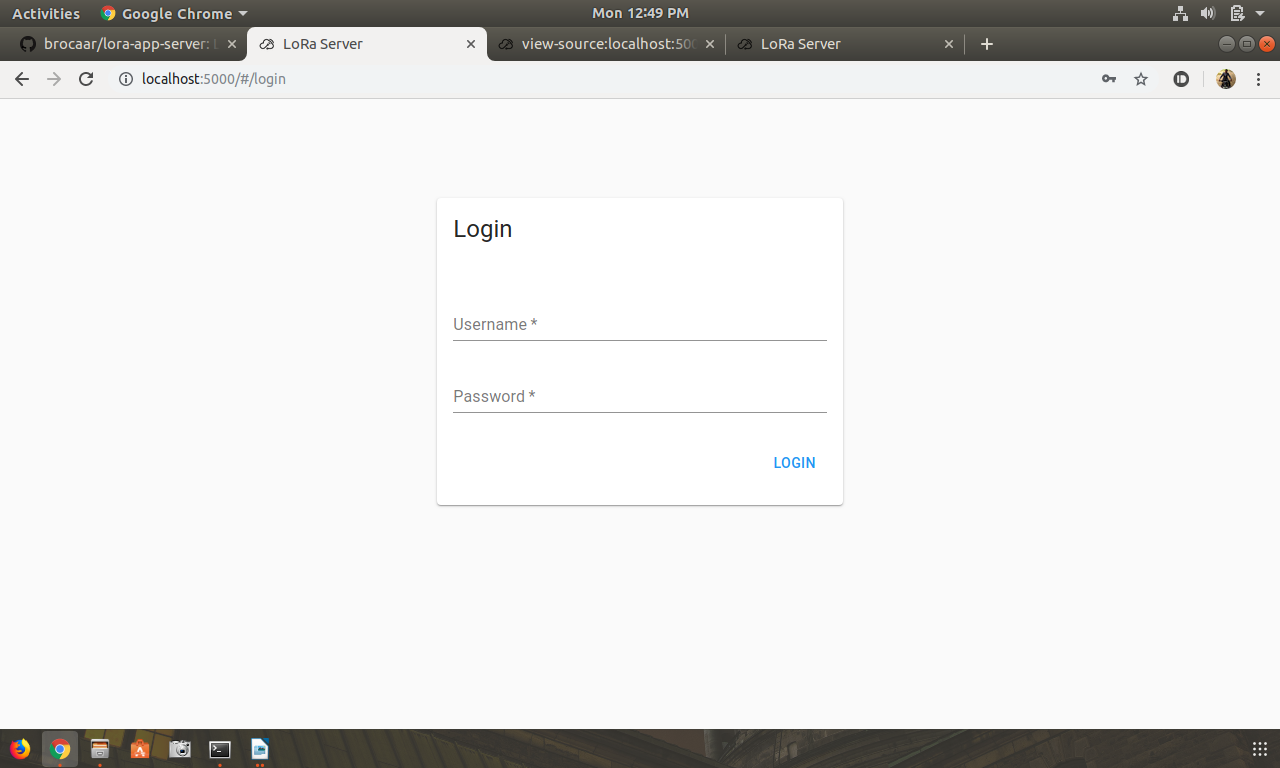
Task: Close the view-source:localhost tab
Action: coord(710,44)
